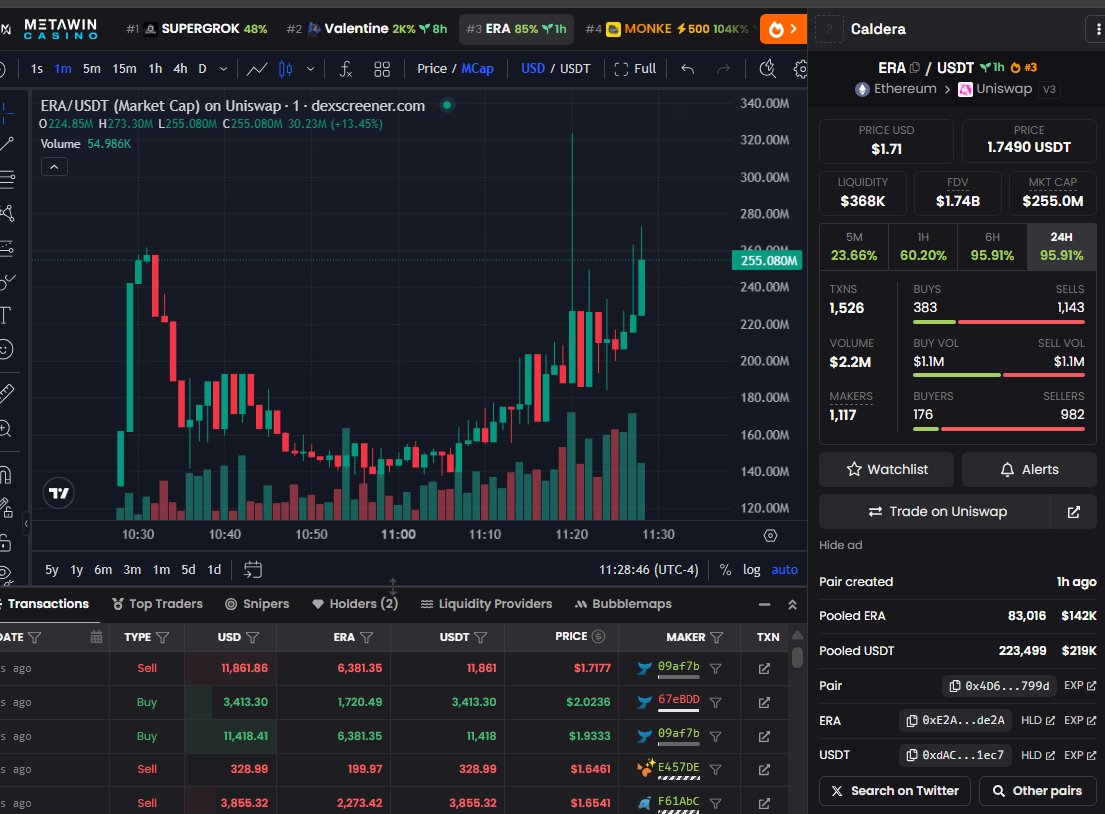Click Search on Twitter button
Screen dimensions: 1105x814
[895, 791]
